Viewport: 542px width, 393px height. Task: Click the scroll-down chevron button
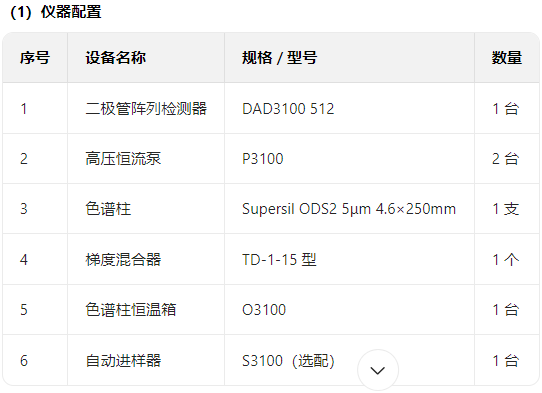pos(377,370)
